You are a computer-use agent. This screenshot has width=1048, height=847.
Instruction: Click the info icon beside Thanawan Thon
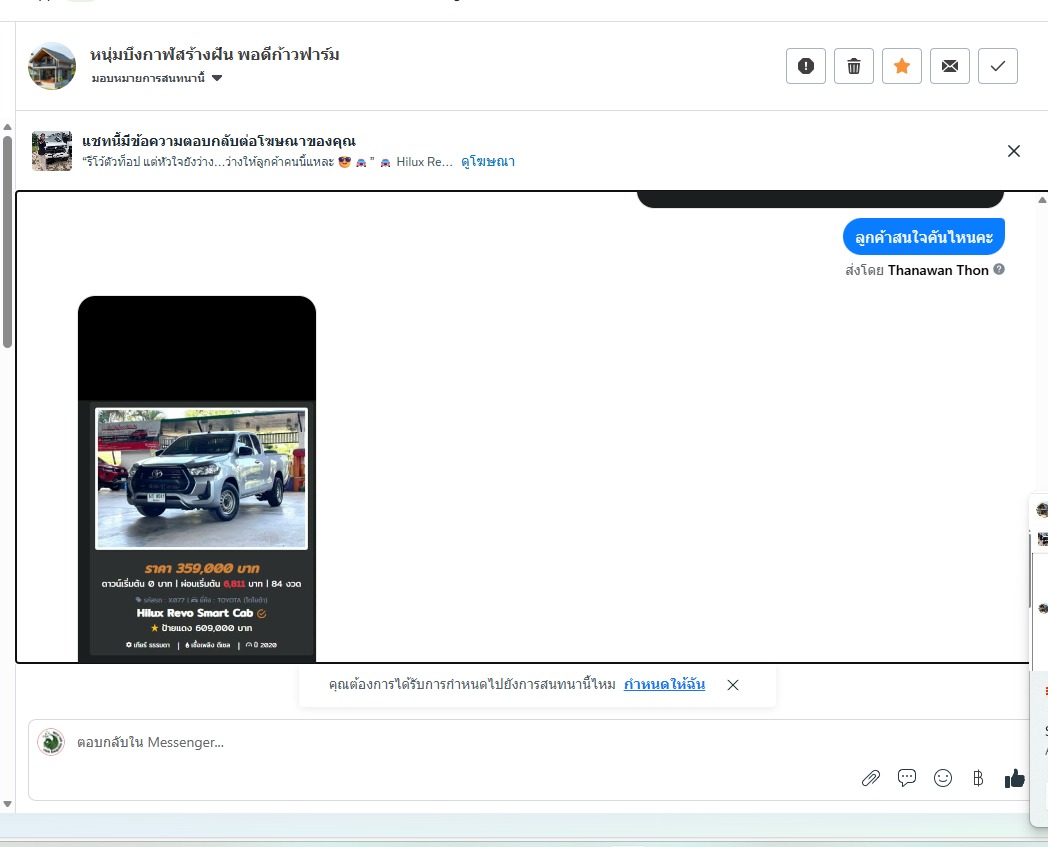999,270
